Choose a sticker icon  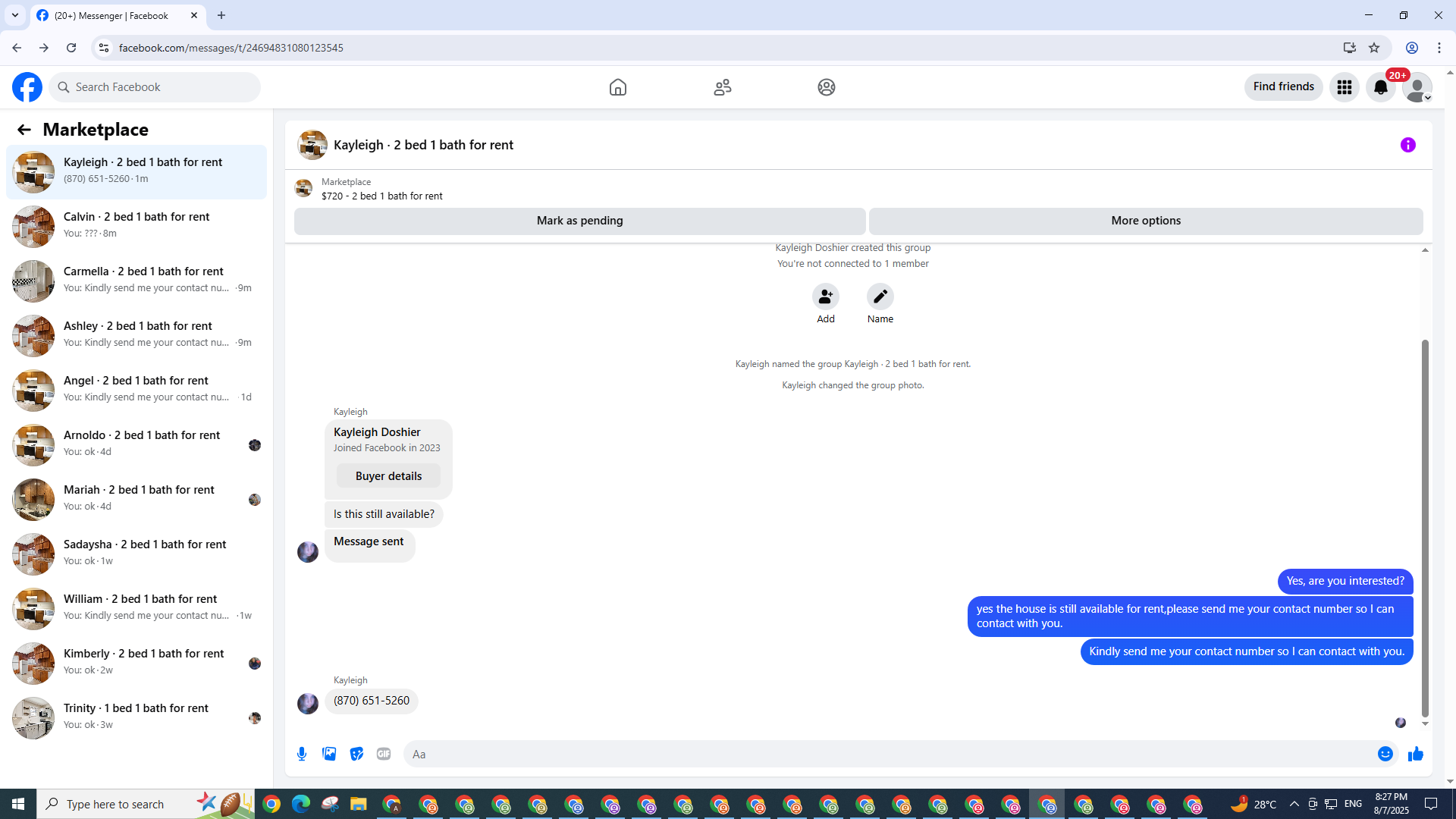[x=356, y=754]
